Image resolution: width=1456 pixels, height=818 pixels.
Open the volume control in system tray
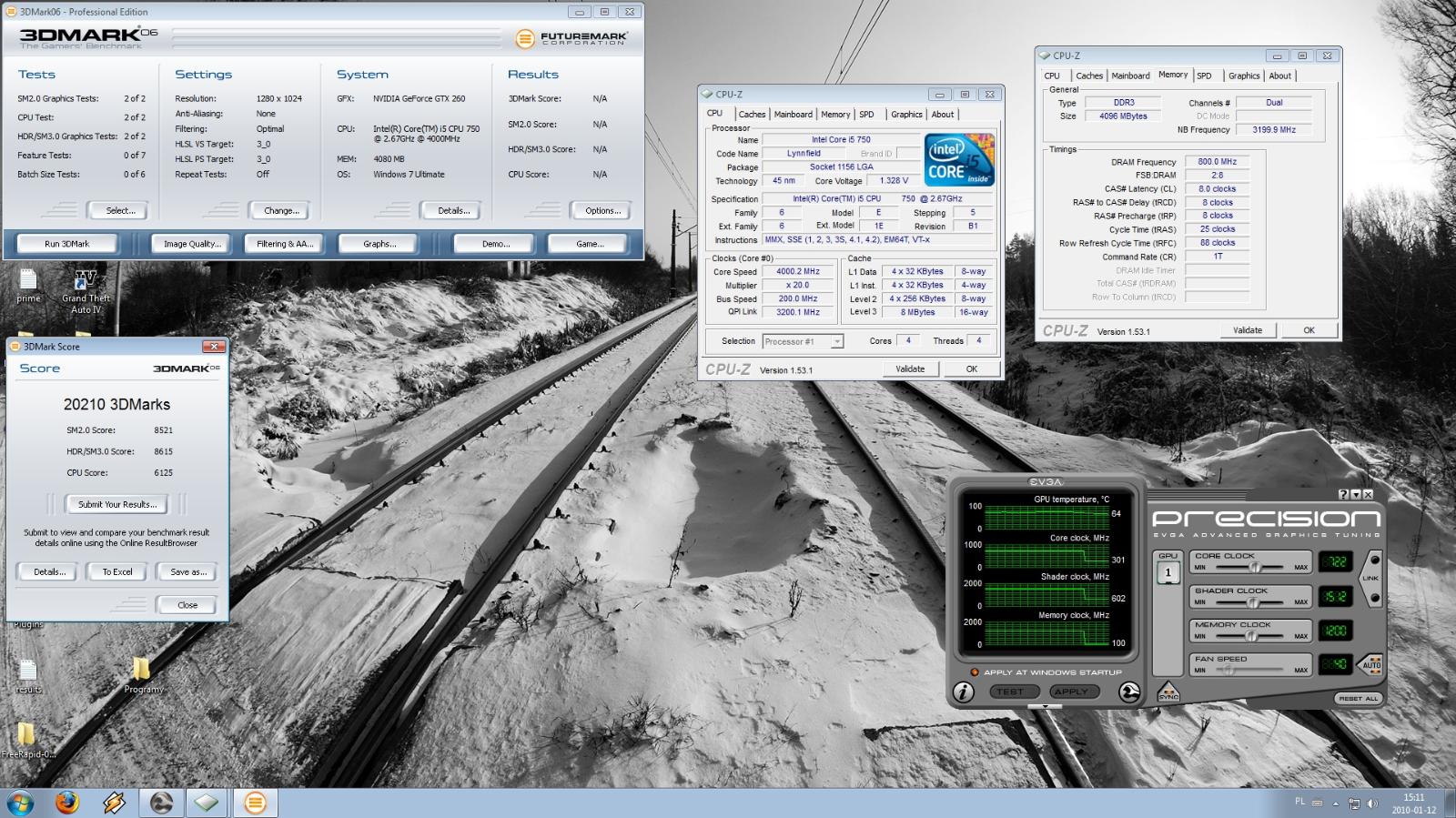[x=1372, y=803]
